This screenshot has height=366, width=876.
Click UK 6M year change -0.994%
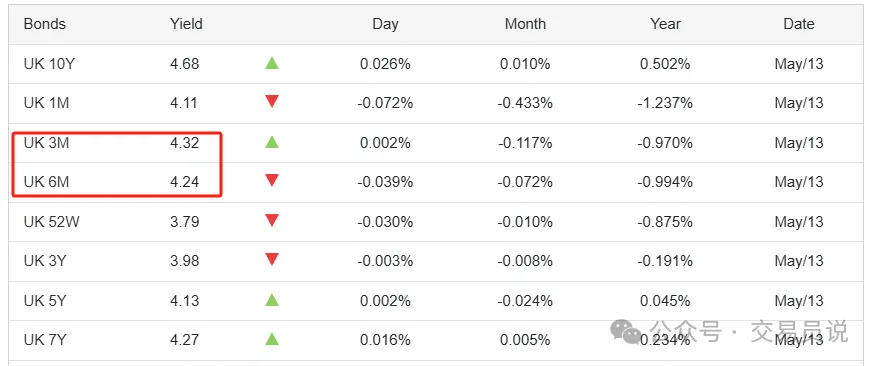click(665, 182)
